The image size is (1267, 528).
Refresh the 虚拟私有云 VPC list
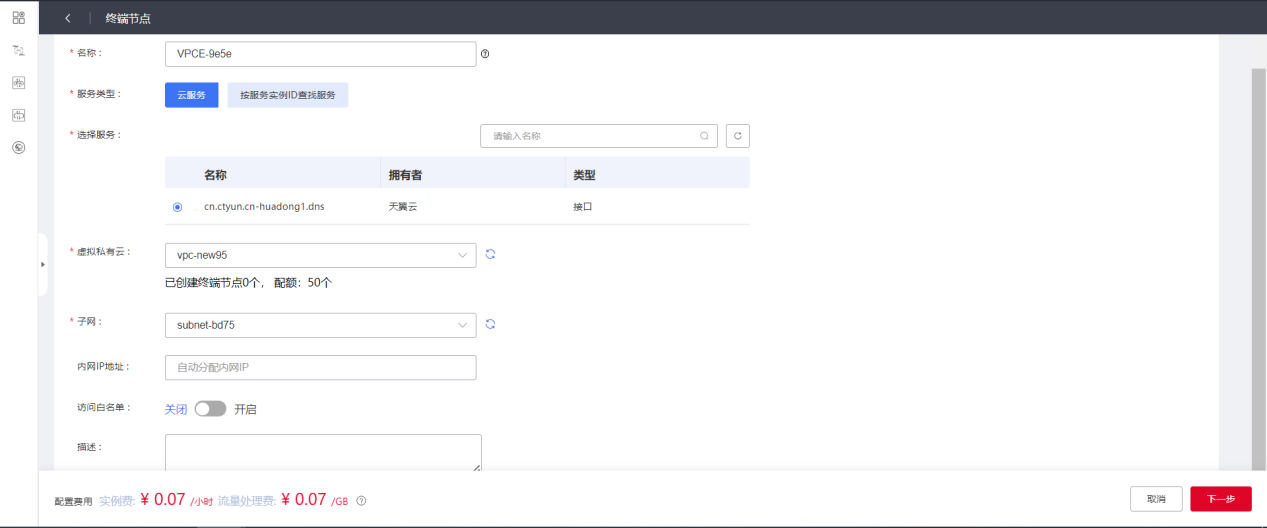pyautogui.click(x=490, y=255)
